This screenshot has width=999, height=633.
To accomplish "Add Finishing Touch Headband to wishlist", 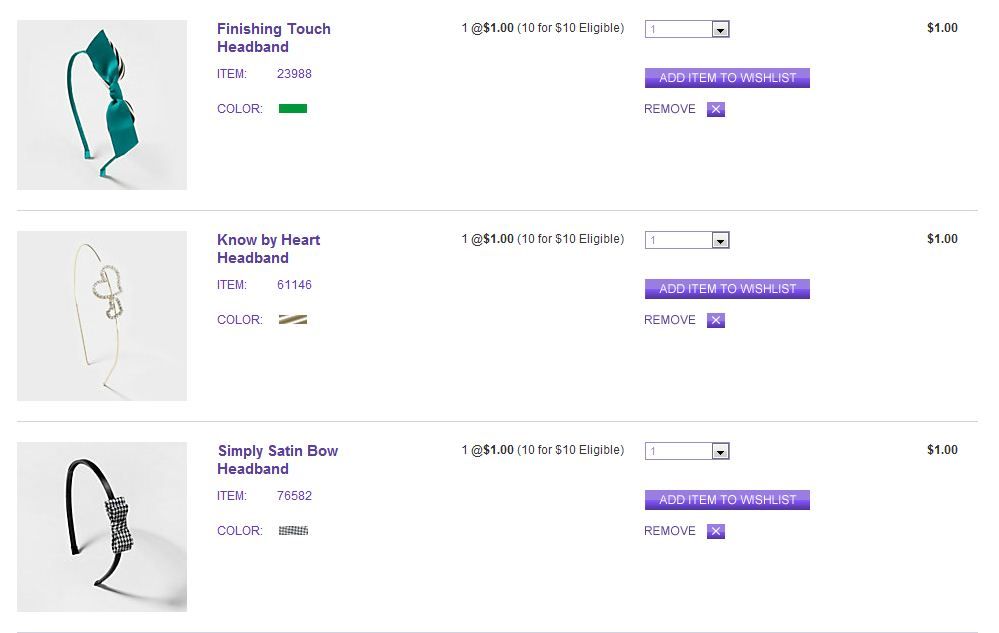I will [x=727, y=78].
